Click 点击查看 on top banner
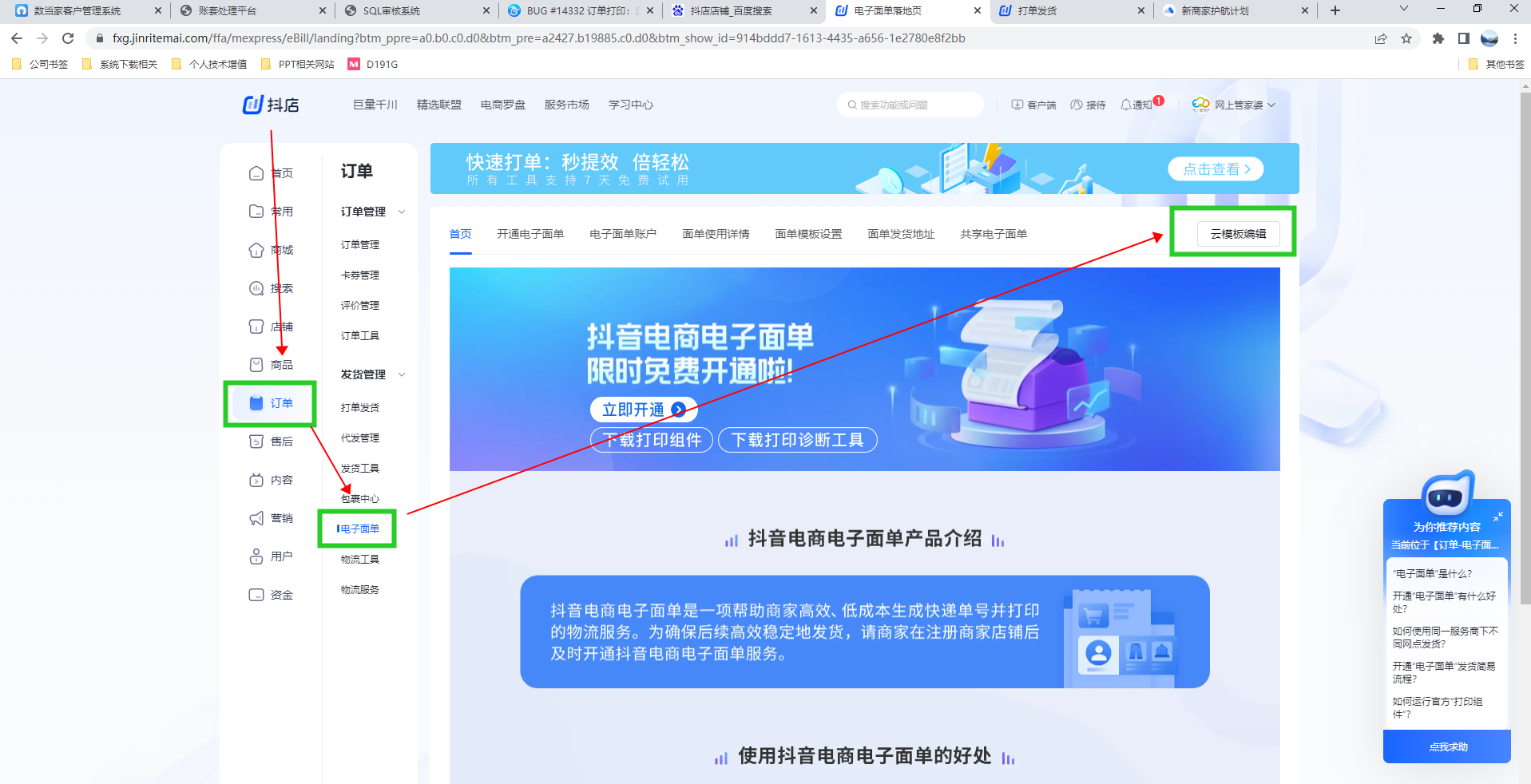The width and height of the screenshot is (1531, 784). click(1216, 169)
